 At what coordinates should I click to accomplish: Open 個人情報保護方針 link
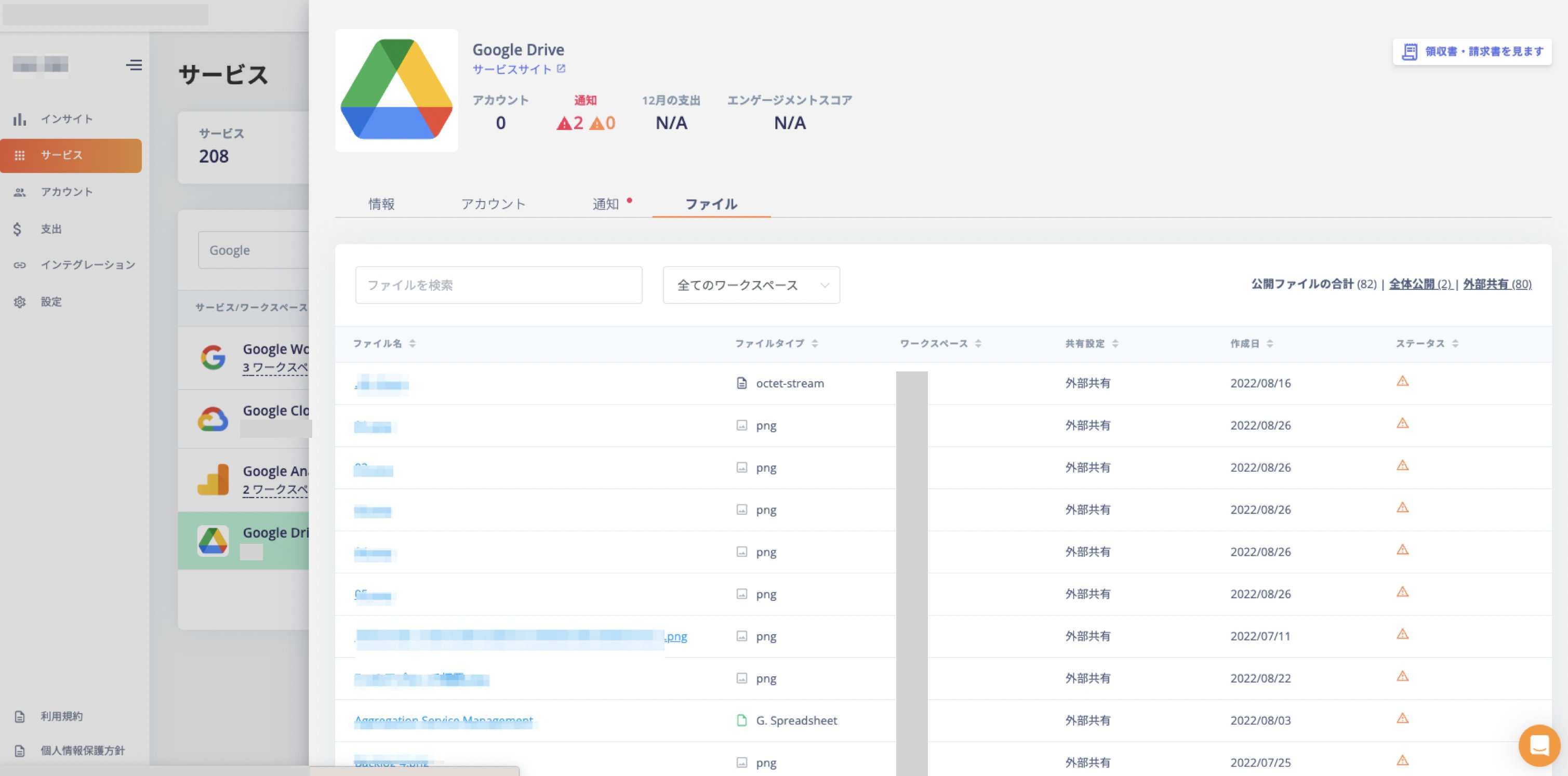82,751
